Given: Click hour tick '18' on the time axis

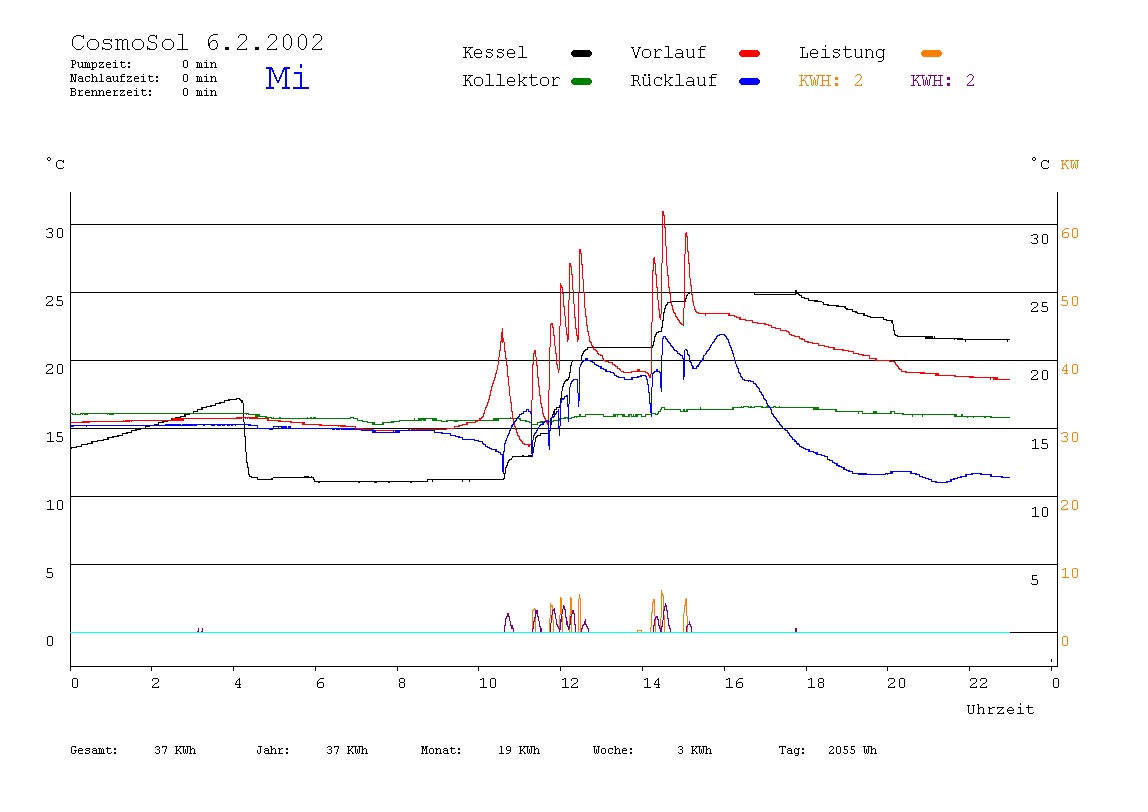Looking at the screenshot, I should (x=816, y=683).
